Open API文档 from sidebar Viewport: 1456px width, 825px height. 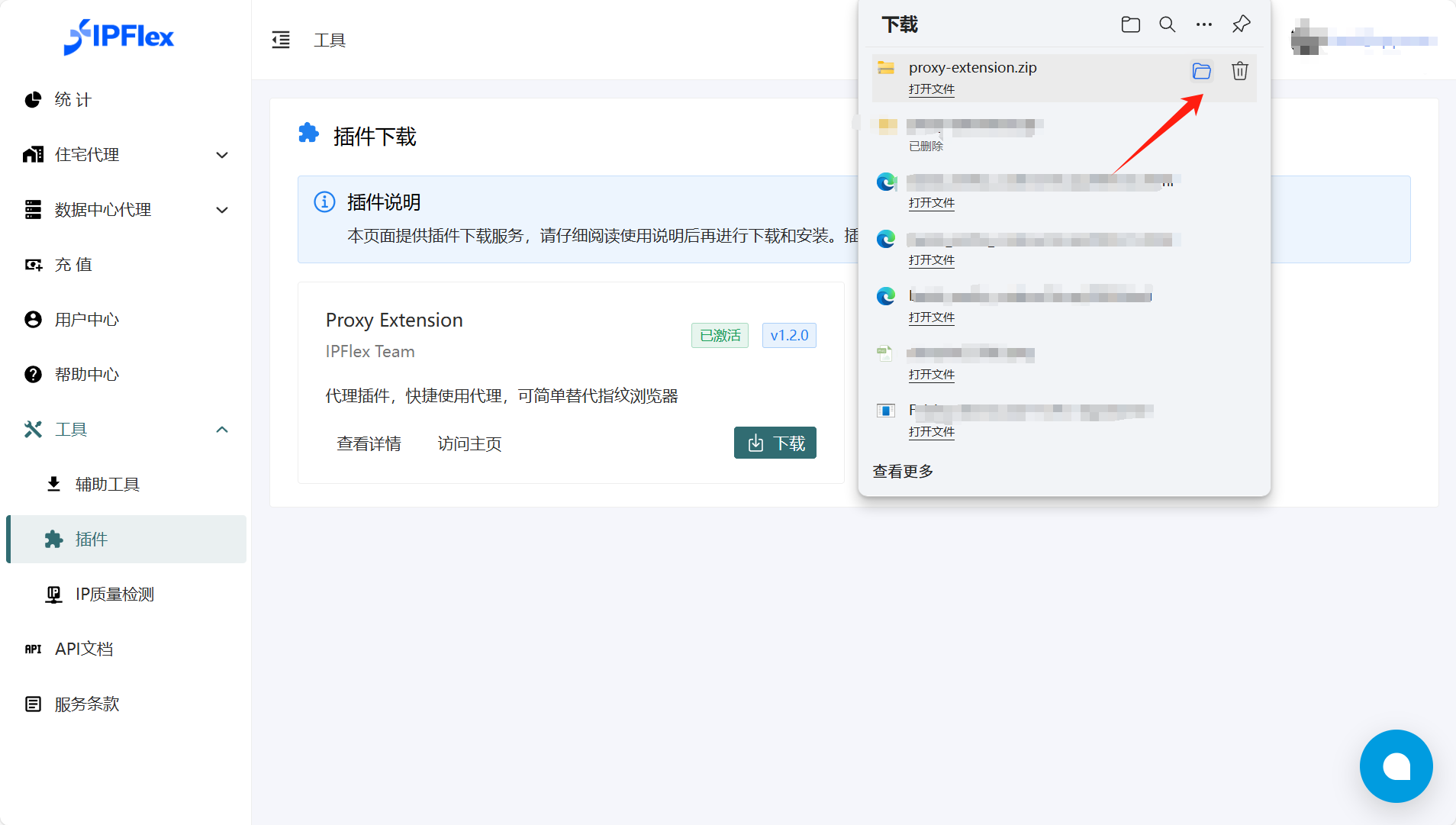coord(84,649)
